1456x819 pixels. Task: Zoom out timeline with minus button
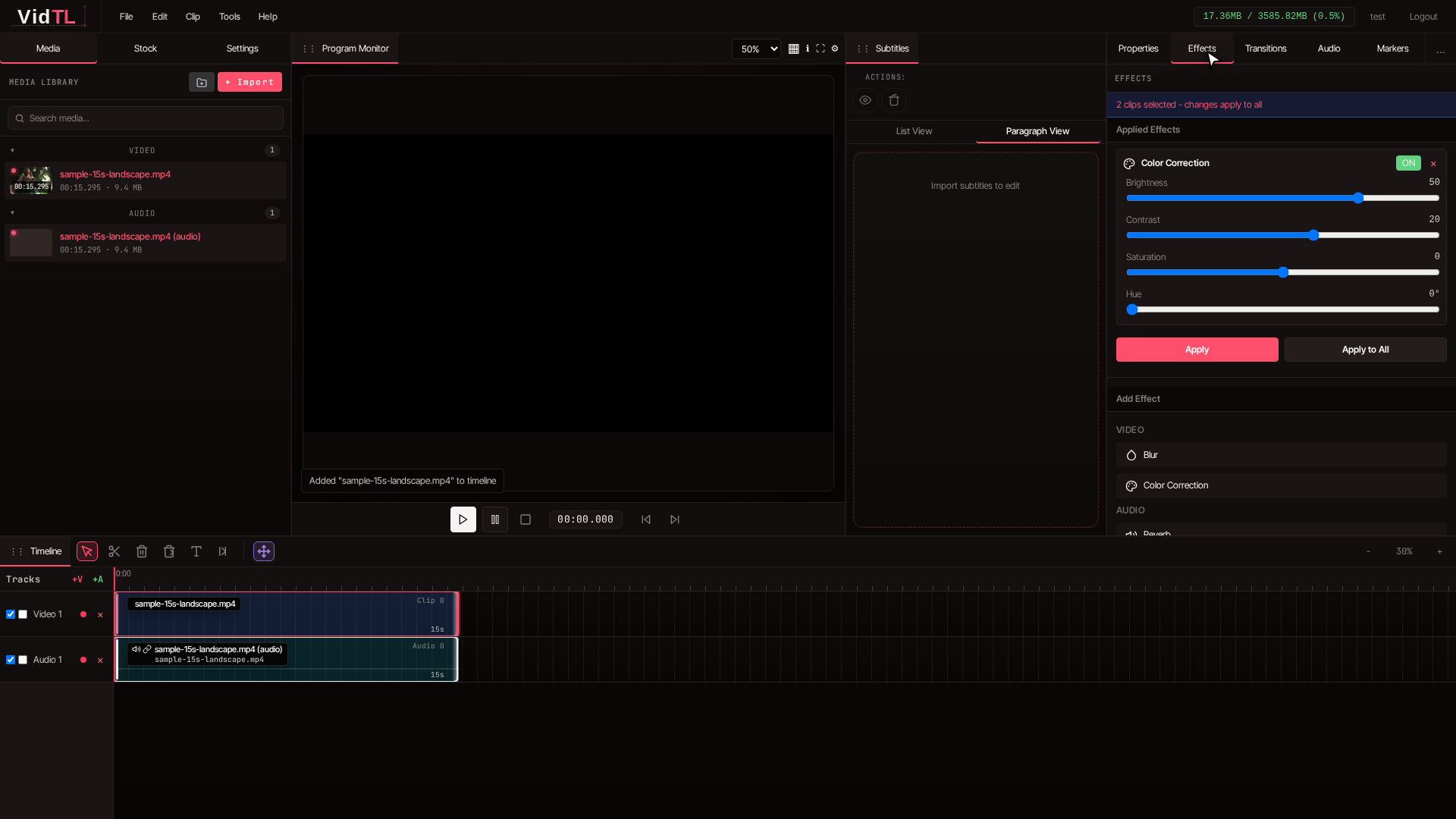click(1368, 551)
